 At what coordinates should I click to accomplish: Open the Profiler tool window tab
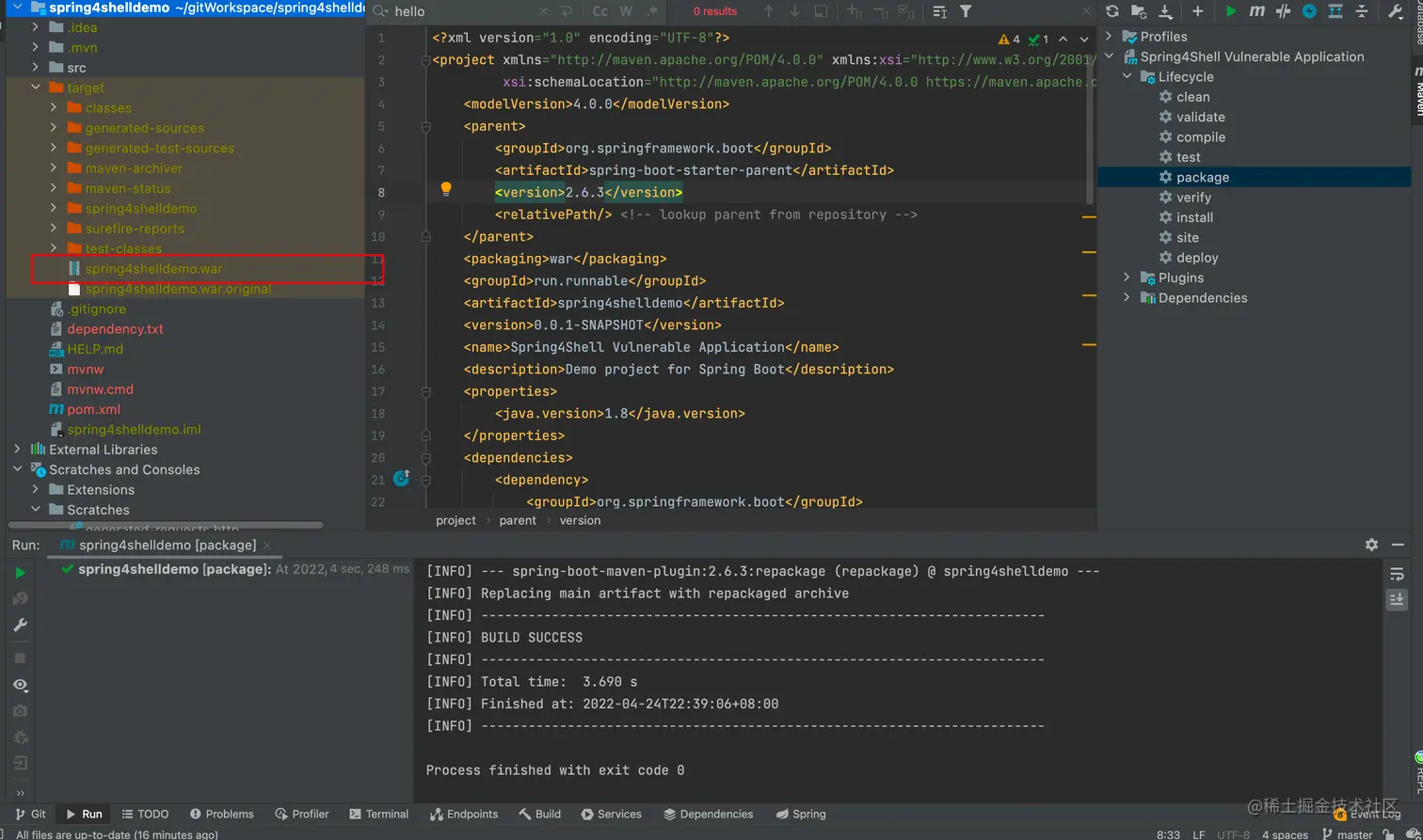pos(302,814)
